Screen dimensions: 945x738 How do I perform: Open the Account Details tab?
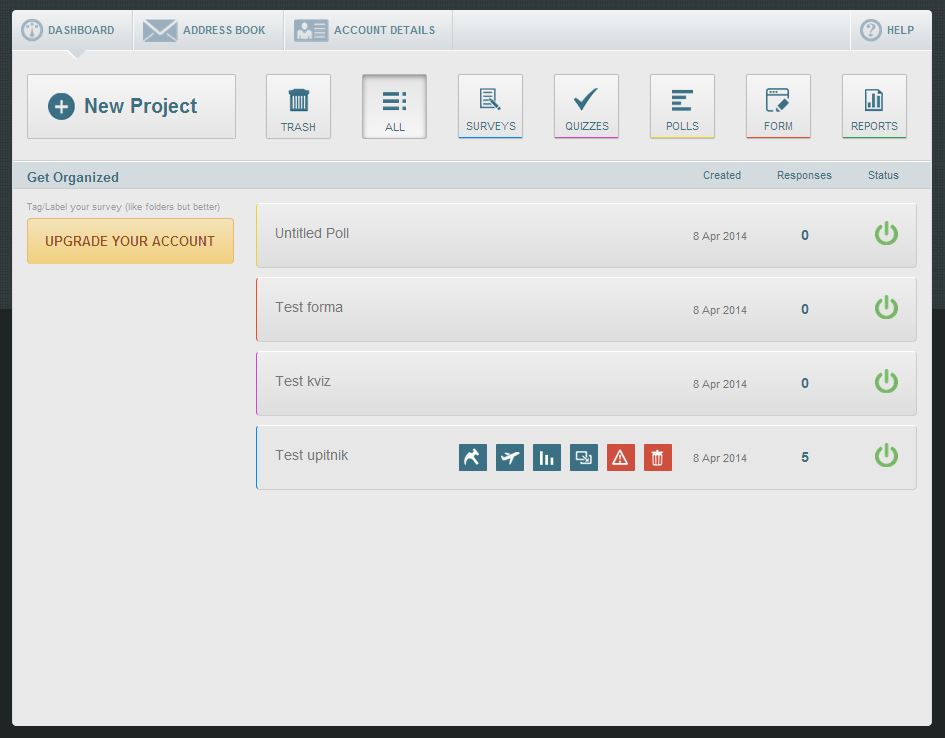coord(368,30)
